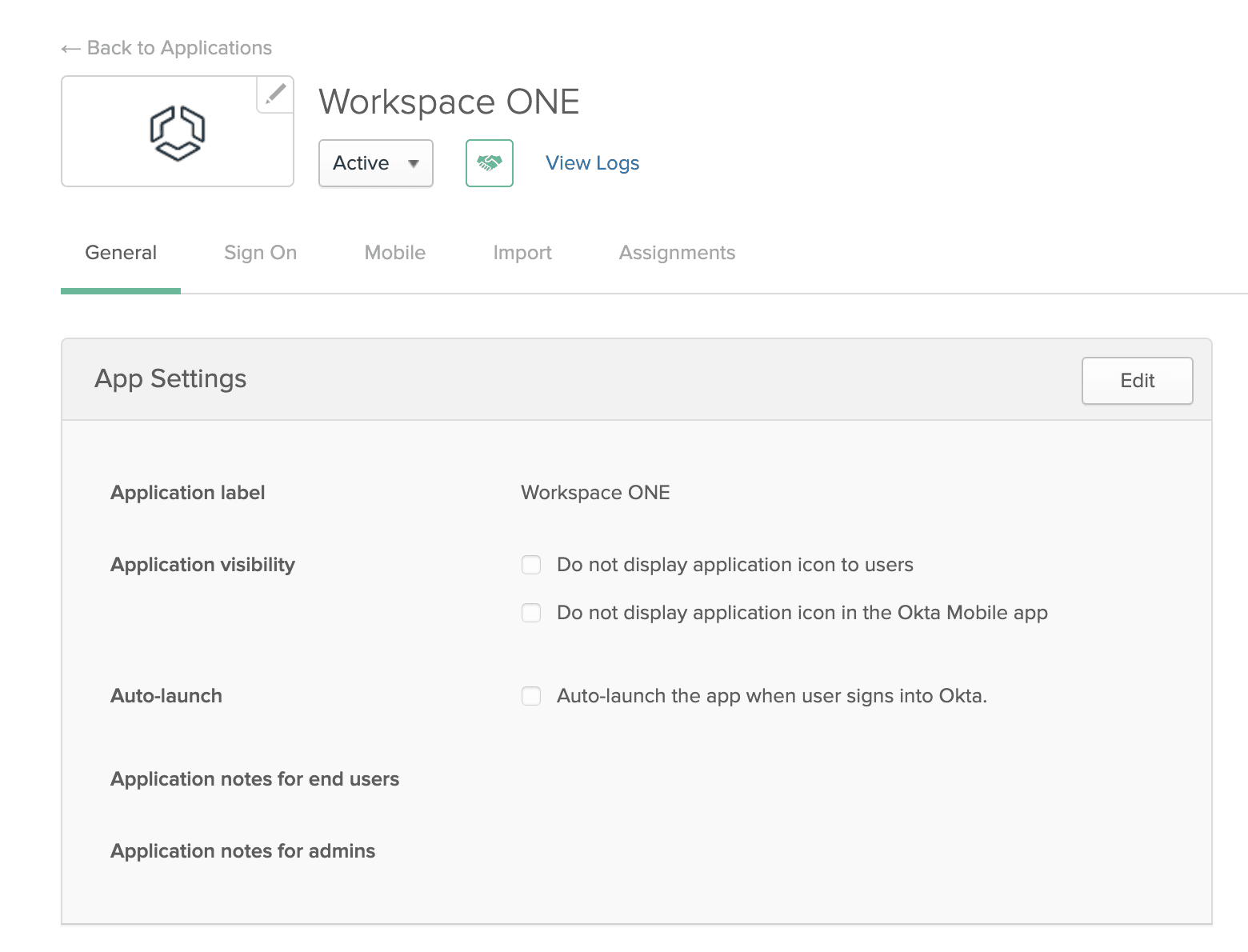Click the Workspace ONE page title
The width and height of the screenshot is (1248, 952).
[x=449, y=102]
